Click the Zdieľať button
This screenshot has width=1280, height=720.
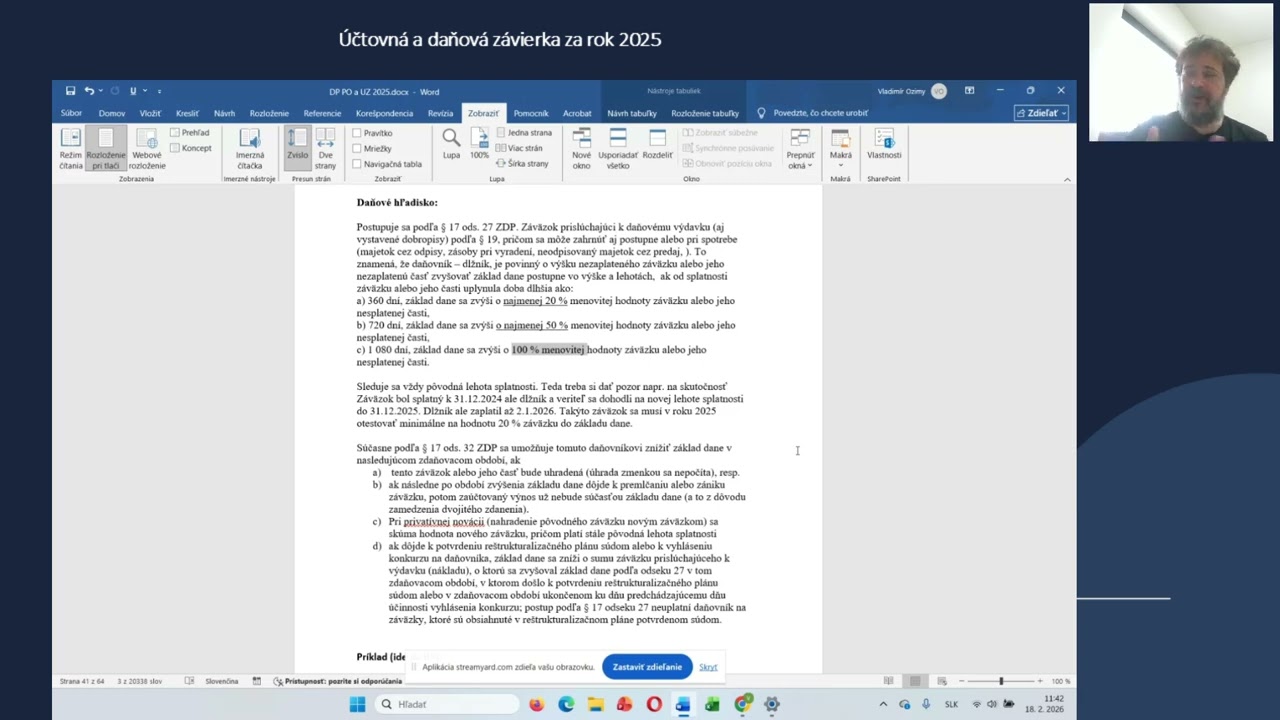(x=1041, y=113)
